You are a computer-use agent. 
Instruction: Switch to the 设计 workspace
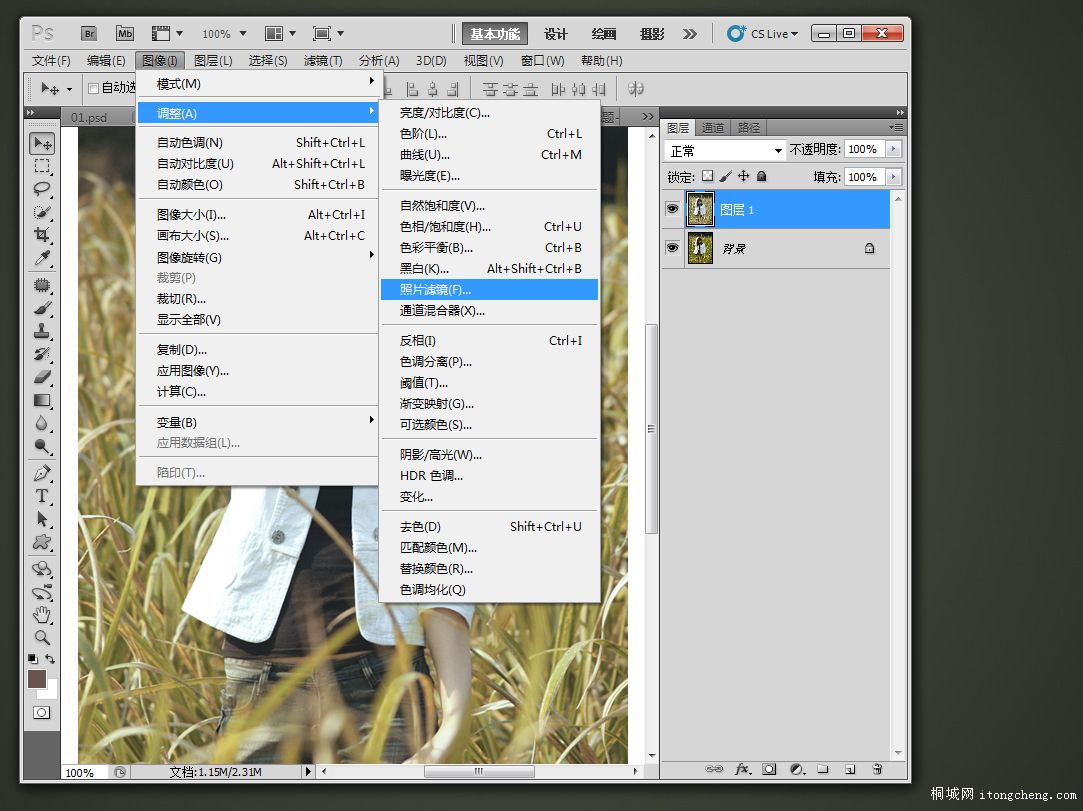[556, 34]
